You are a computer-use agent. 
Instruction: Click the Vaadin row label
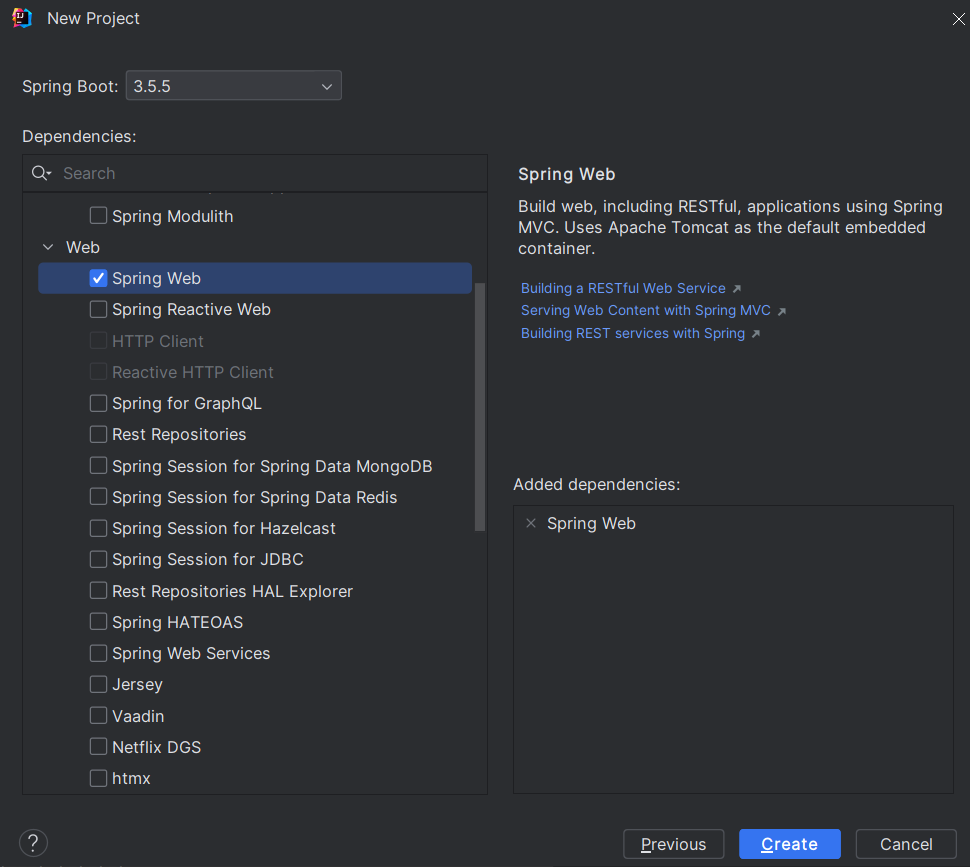tap(138, 716)
